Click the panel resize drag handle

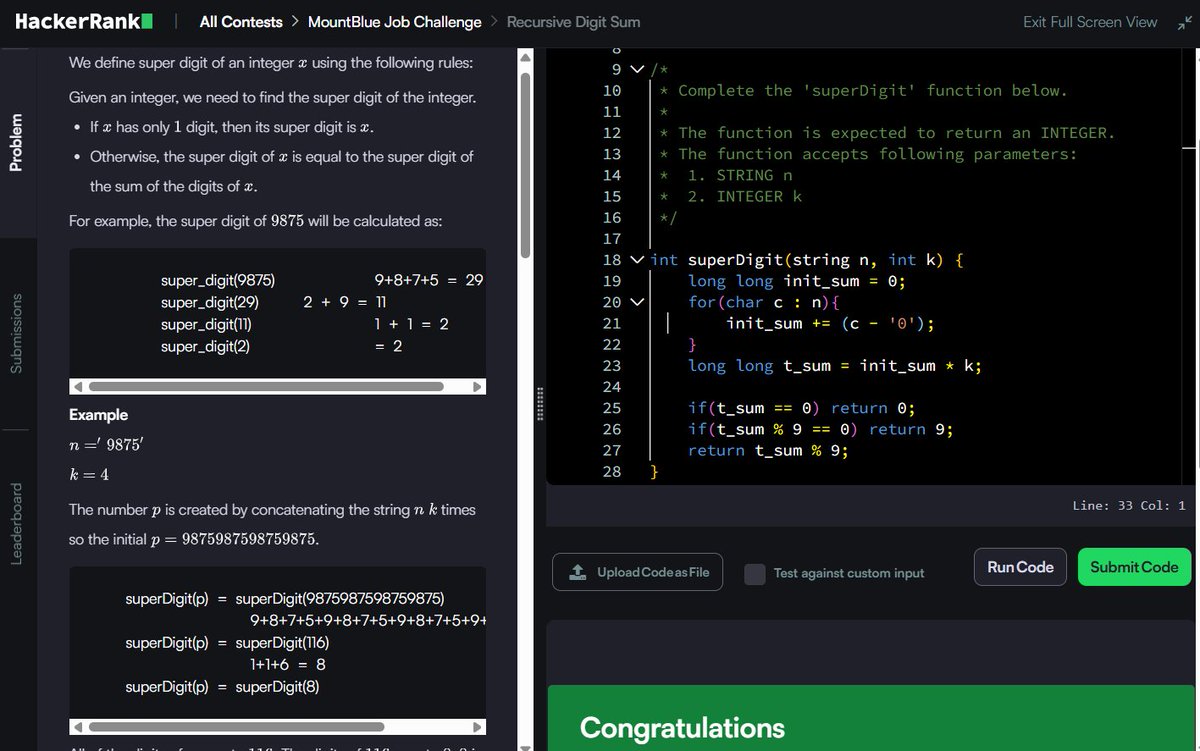pos(539,403)
